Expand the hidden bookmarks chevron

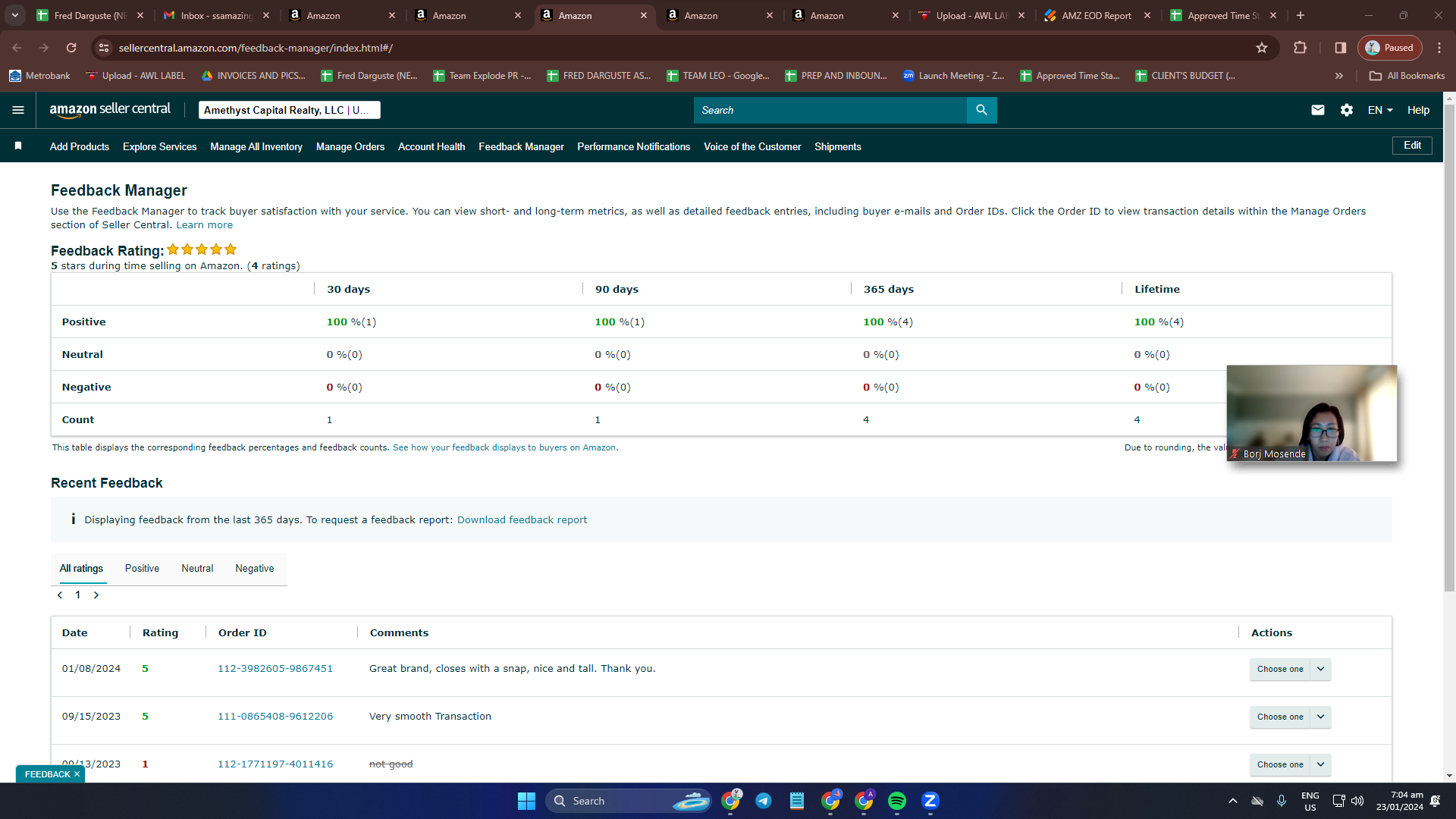(x=1339, y=76)
